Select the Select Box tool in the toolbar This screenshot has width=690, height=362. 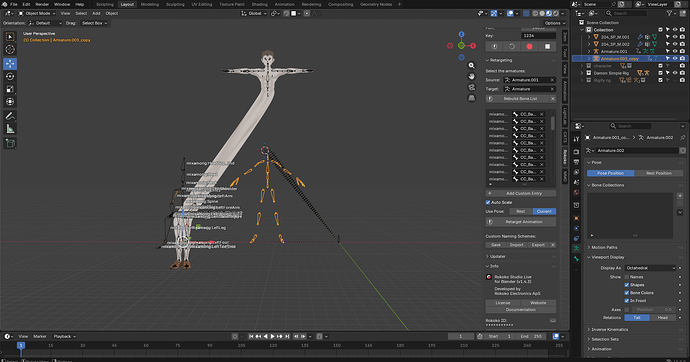pyautogui.click(x=10, y=37)
